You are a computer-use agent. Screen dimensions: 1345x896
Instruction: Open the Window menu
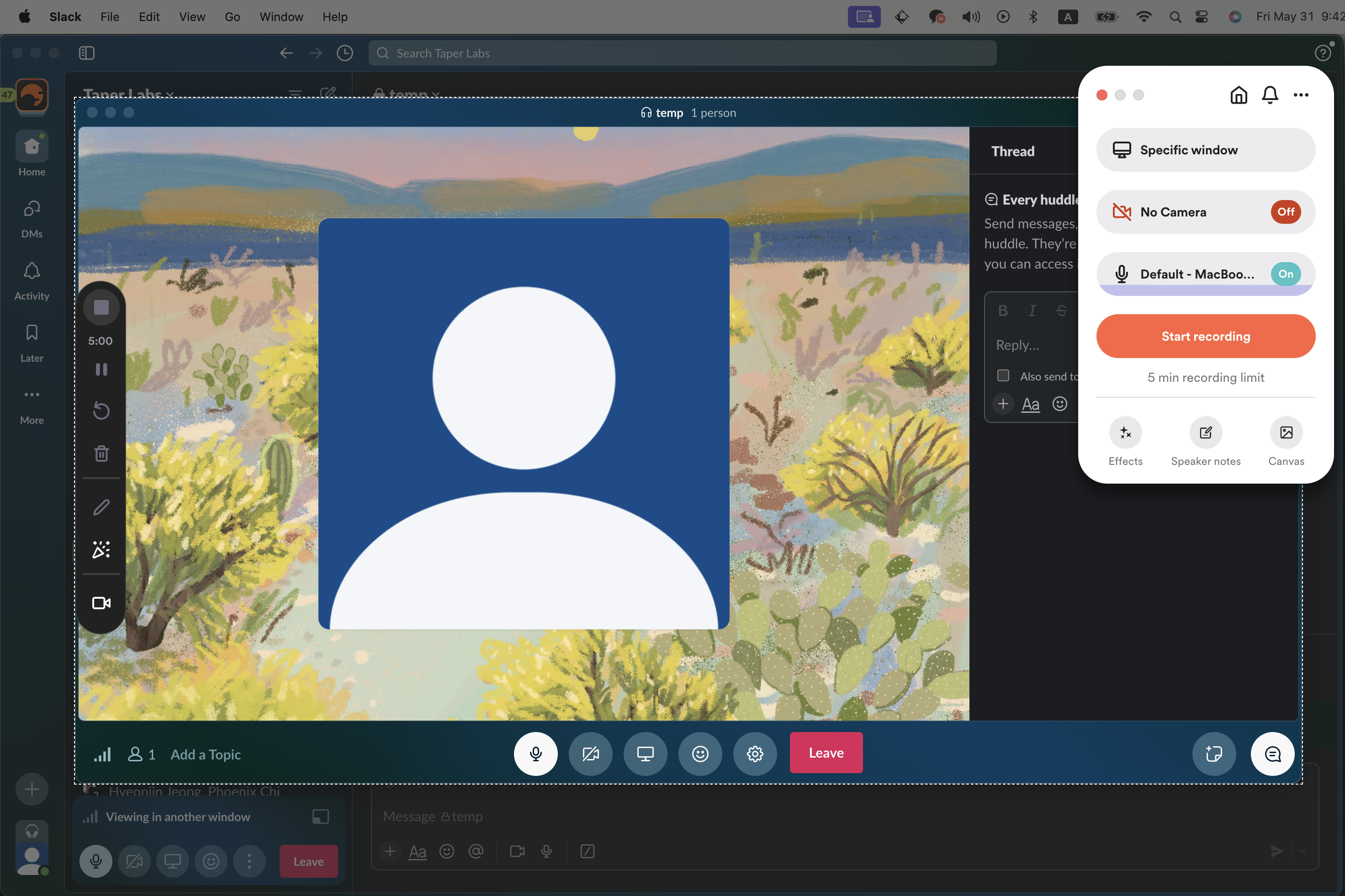tap(281, 16)
